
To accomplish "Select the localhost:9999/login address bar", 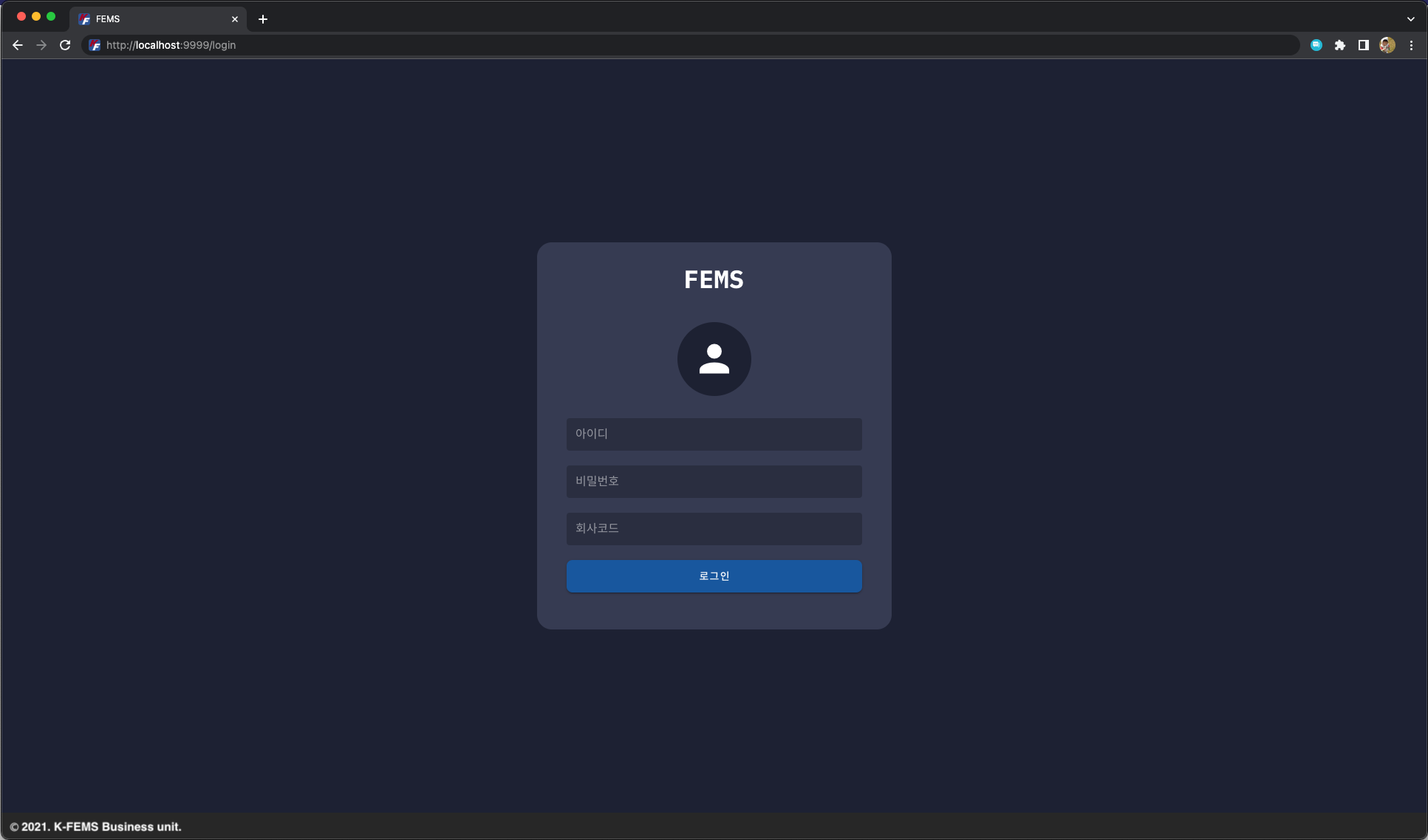I will point(691,45).
